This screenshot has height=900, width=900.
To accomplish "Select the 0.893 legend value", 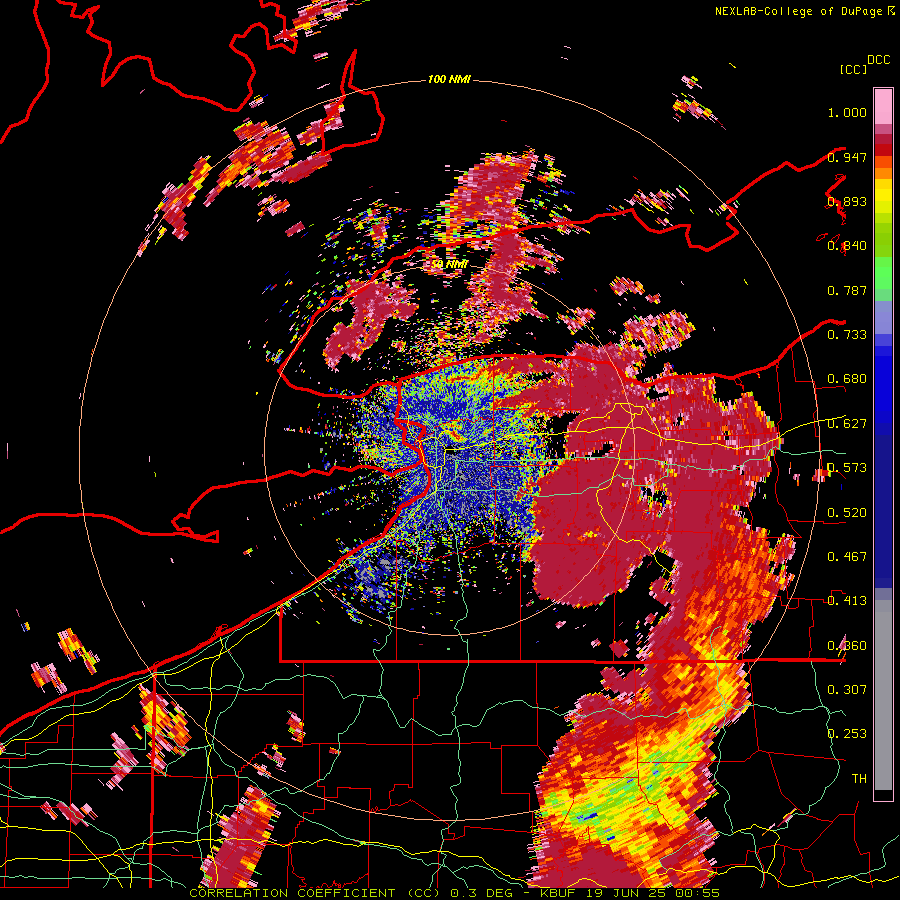I will tap(847, 201).
